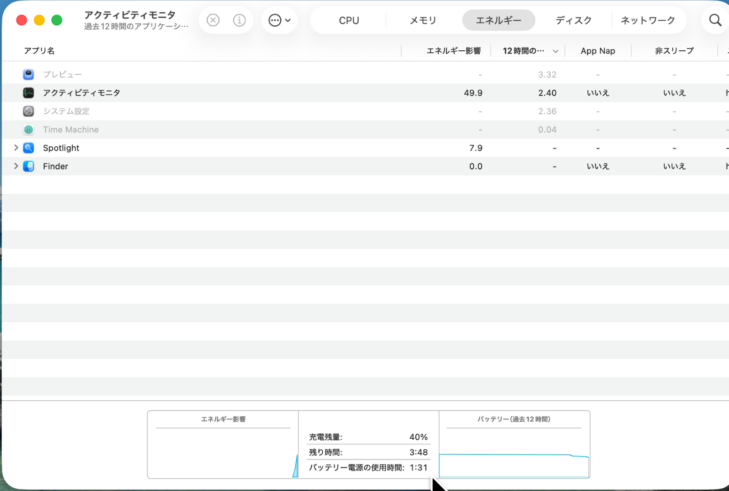Click the Spotlight app icon
Screen dimensions: 729x491
point(29,148)
